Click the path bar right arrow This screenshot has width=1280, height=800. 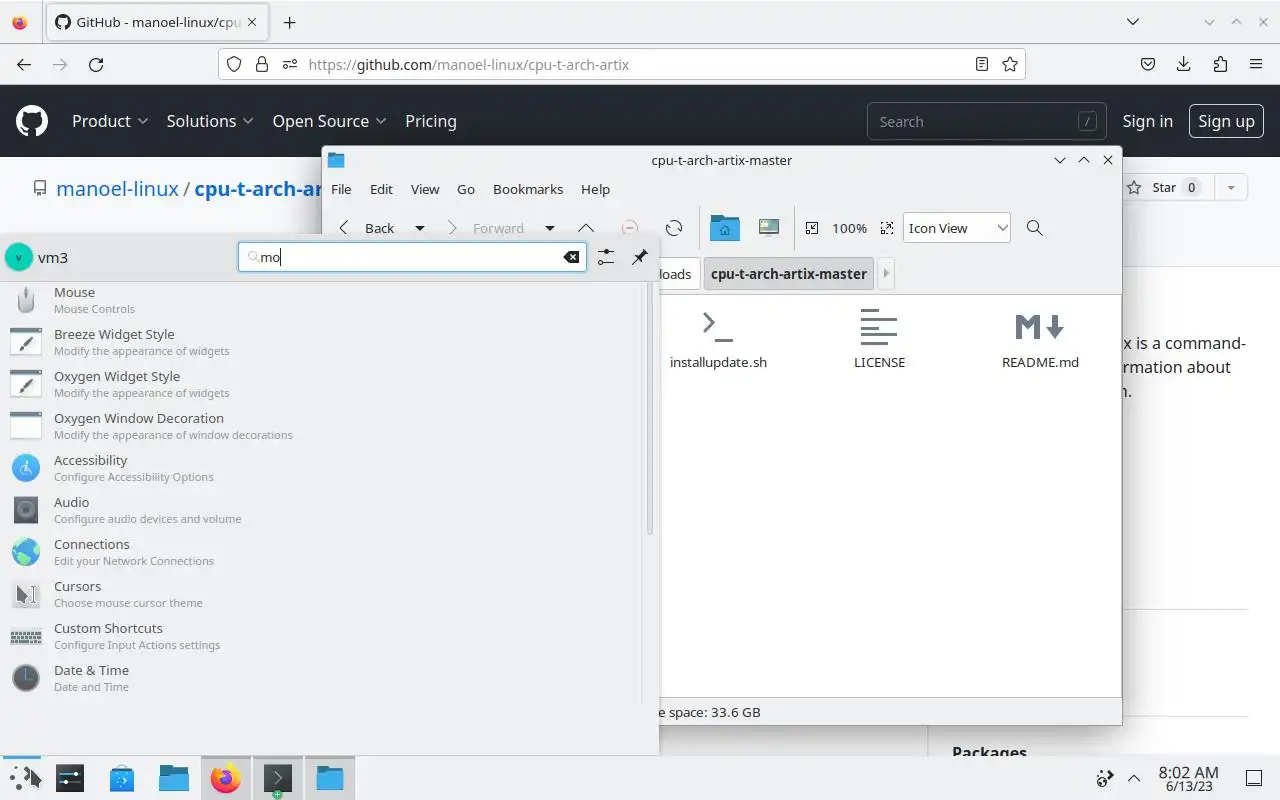(886, 273)
